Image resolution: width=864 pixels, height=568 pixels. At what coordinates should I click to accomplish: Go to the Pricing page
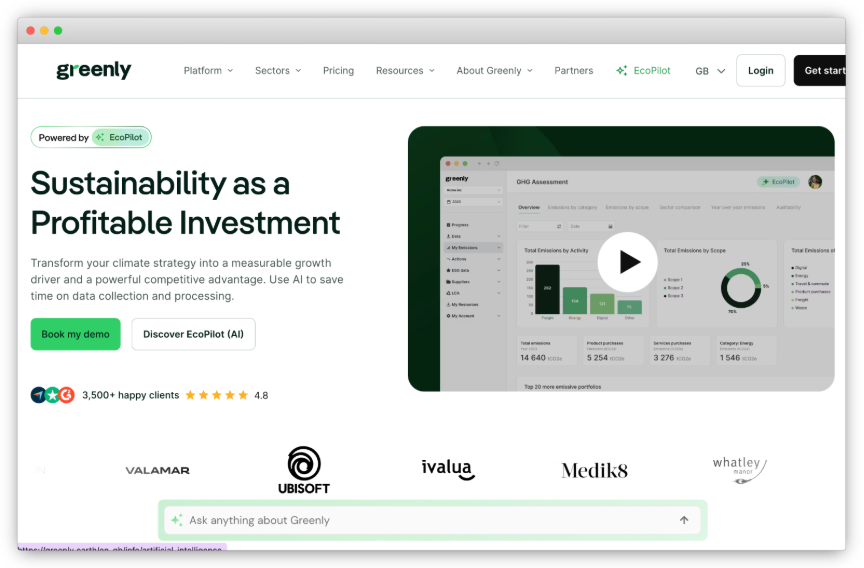pos(338,71)
